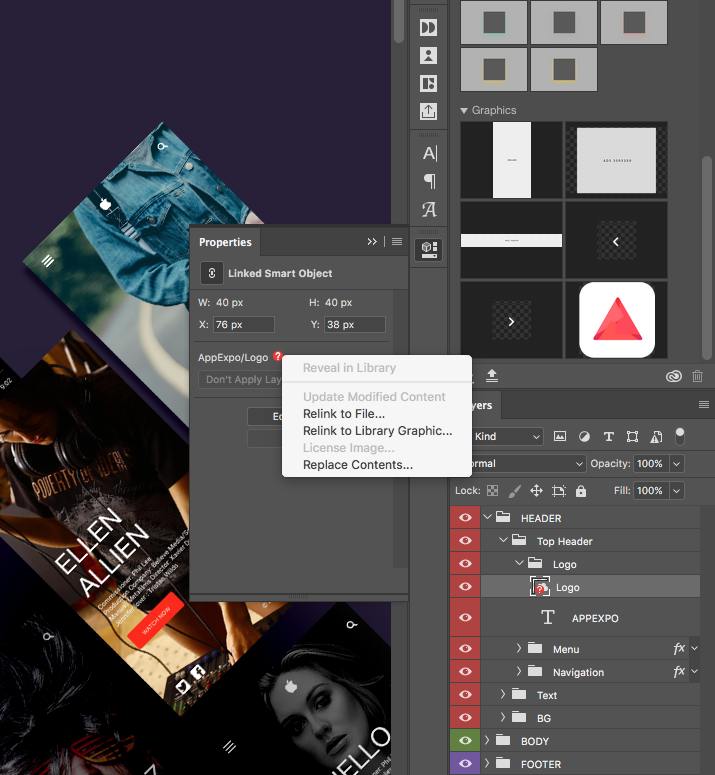Screen dimensions: 715x775
Task: Lock all padlock icon
Action: click(581, 491)
